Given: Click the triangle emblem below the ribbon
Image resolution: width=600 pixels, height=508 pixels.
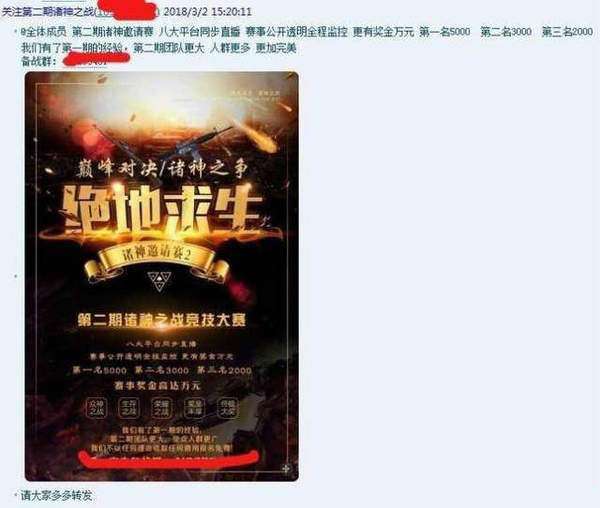Looking at the screenshot, I should (x=159, y=281).
